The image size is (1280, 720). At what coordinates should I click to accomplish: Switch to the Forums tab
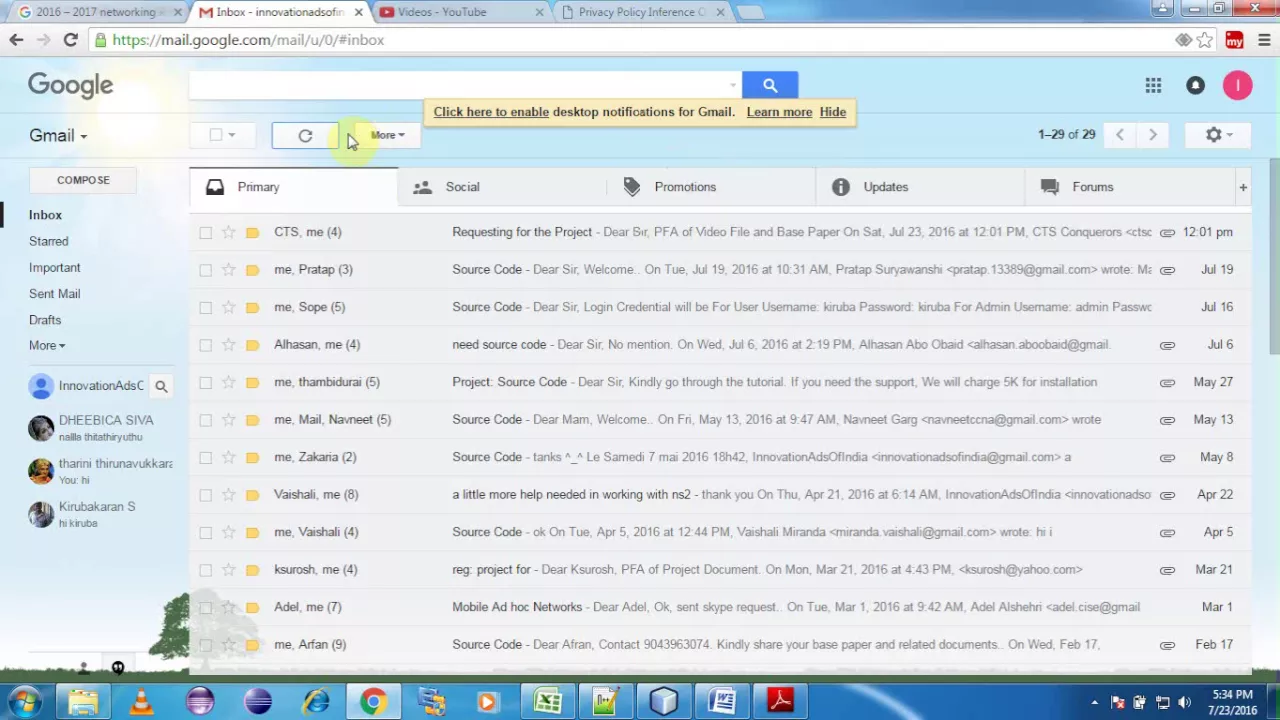[1129, 187]
